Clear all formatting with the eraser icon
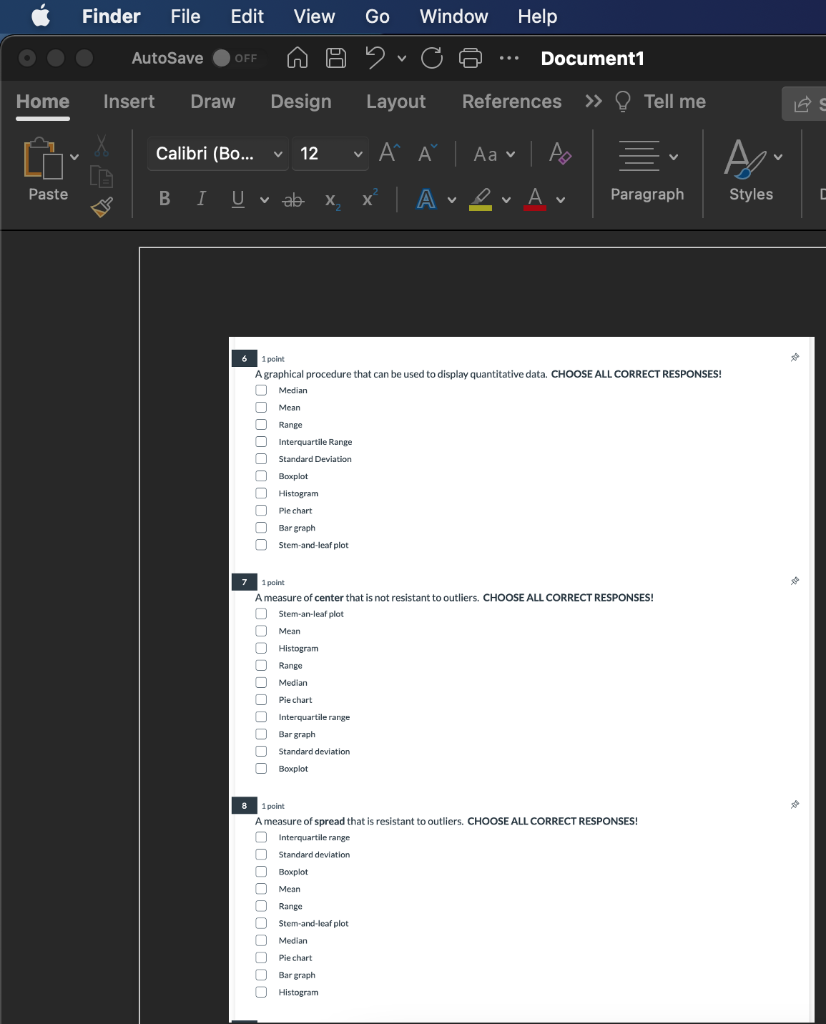 coord(559,155)
